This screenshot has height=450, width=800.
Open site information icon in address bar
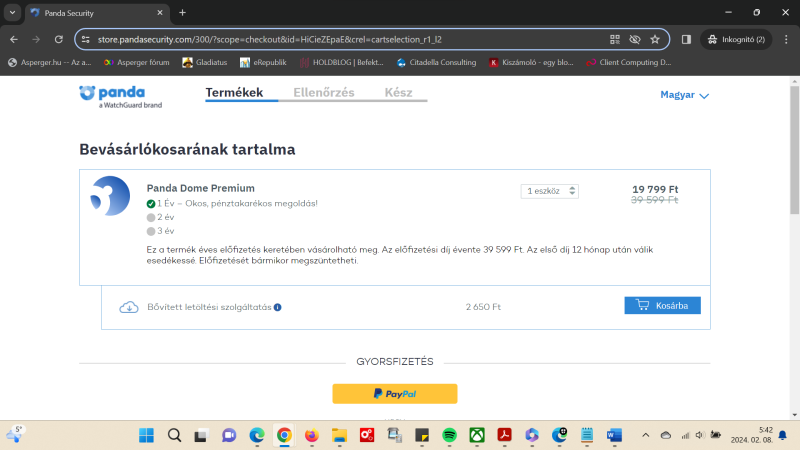[x=86, y=39]
